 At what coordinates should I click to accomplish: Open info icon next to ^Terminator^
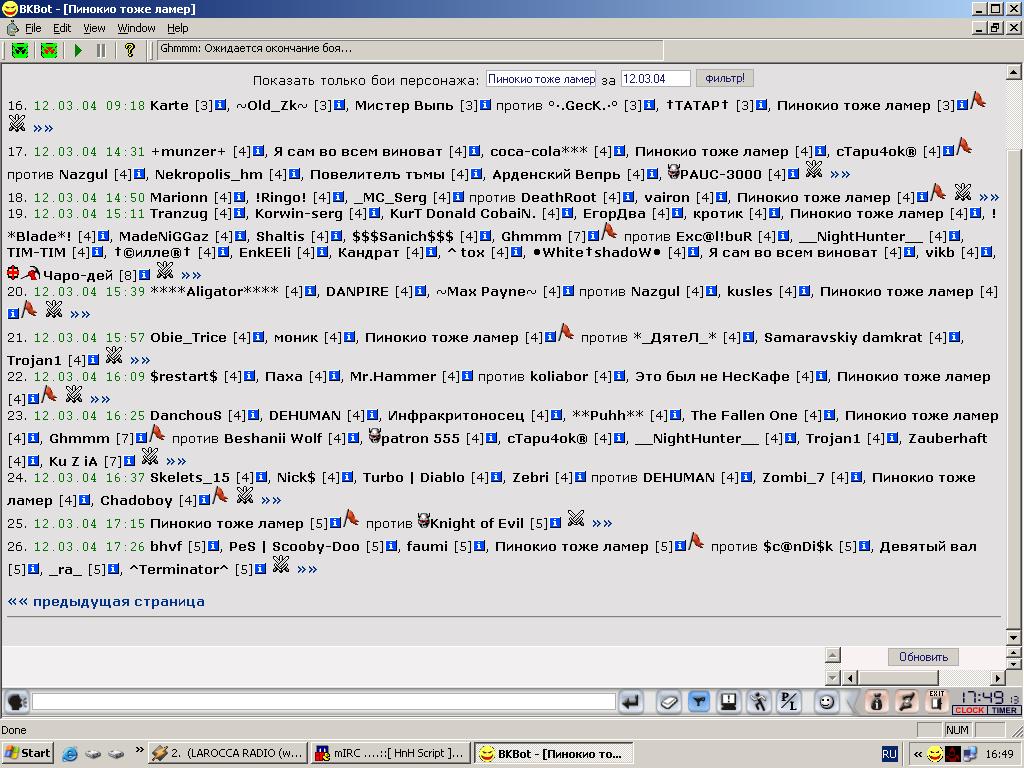click(x=260, y=569)
